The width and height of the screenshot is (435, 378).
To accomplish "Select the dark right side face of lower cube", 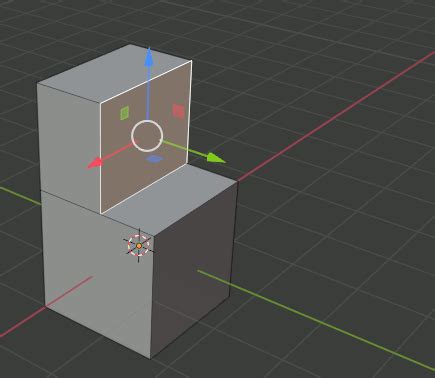I will pyautogui.click(x=193, y=270).
